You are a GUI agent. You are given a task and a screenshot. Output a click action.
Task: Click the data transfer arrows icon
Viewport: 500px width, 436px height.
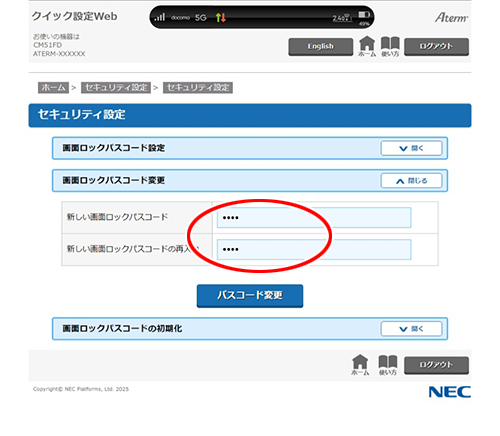point(221,17)
